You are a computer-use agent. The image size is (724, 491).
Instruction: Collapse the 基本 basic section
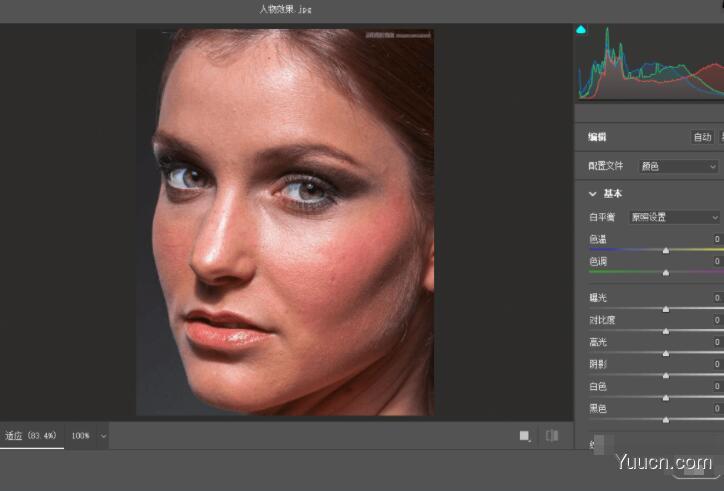coord(592,194)
